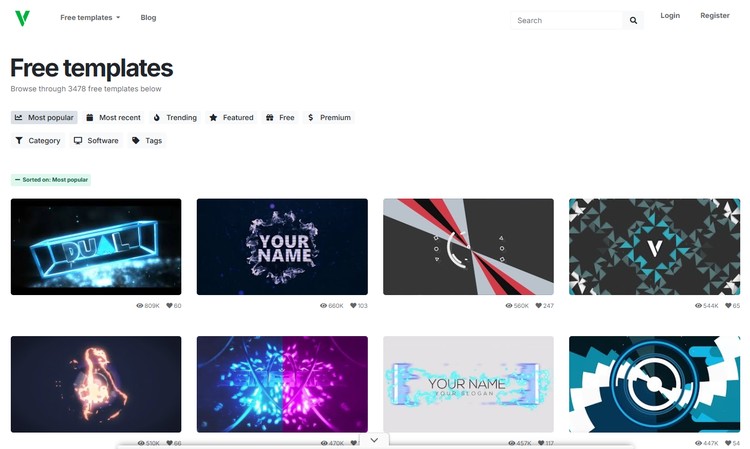Click the tag icon on Tags
750x449 pixels.
136,141
